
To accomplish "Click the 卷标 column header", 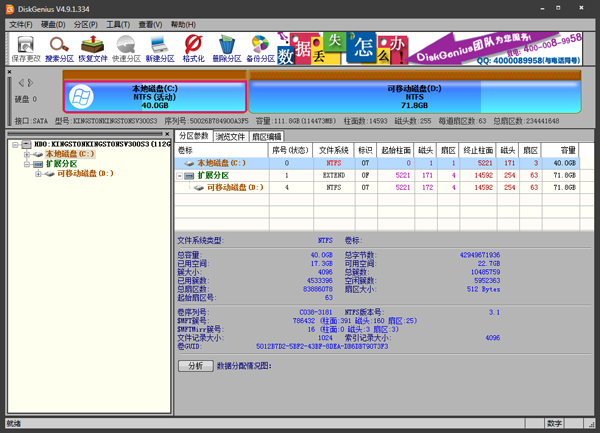I will [222, 150].
